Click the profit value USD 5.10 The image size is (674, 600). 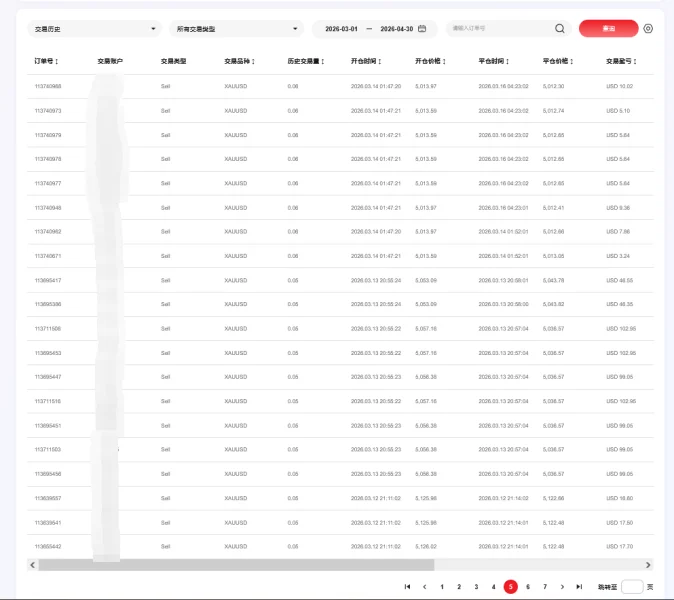pos(618,111)
